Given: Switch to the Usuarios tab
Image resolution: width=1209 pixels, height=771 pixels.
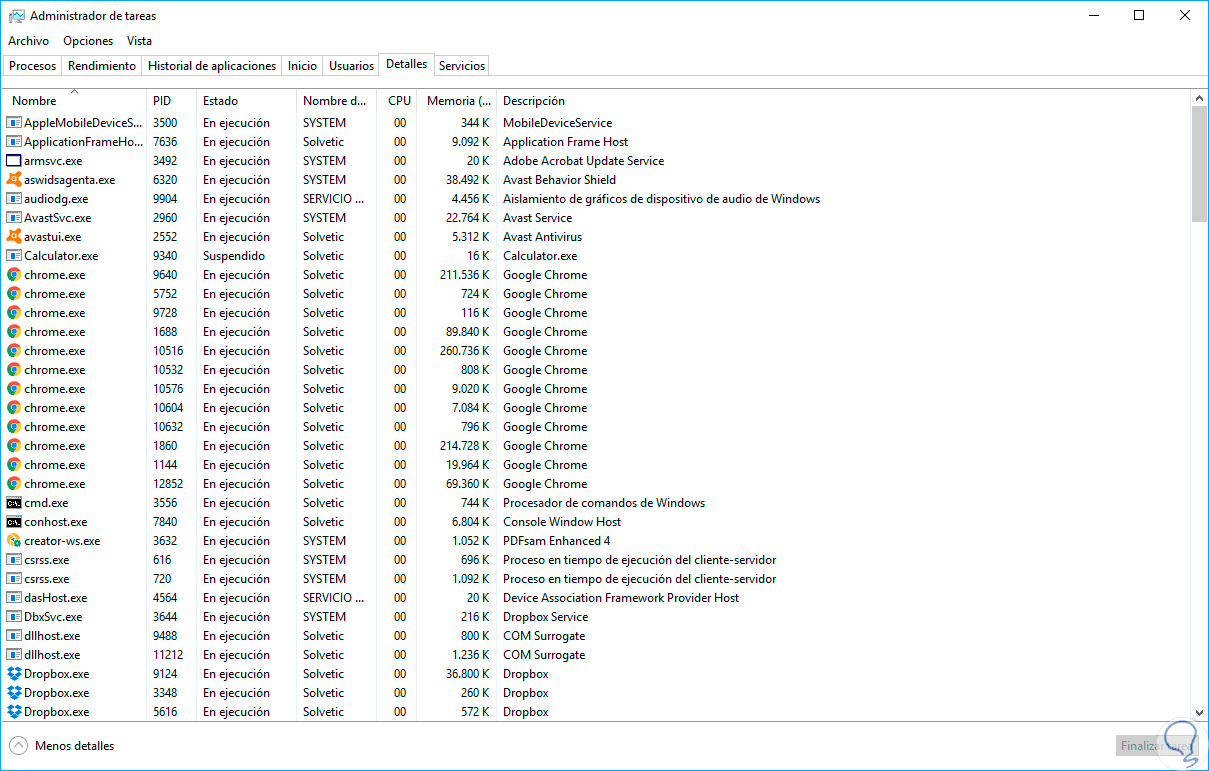Looking at the screenshot, I should tap(351, 66).
